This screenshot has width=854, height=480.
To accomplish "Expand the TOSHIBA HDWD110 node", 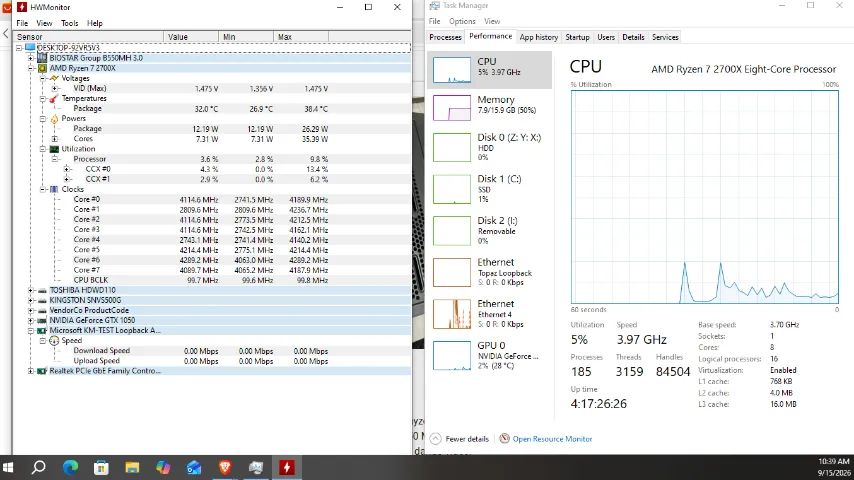I will click(31, 290).
